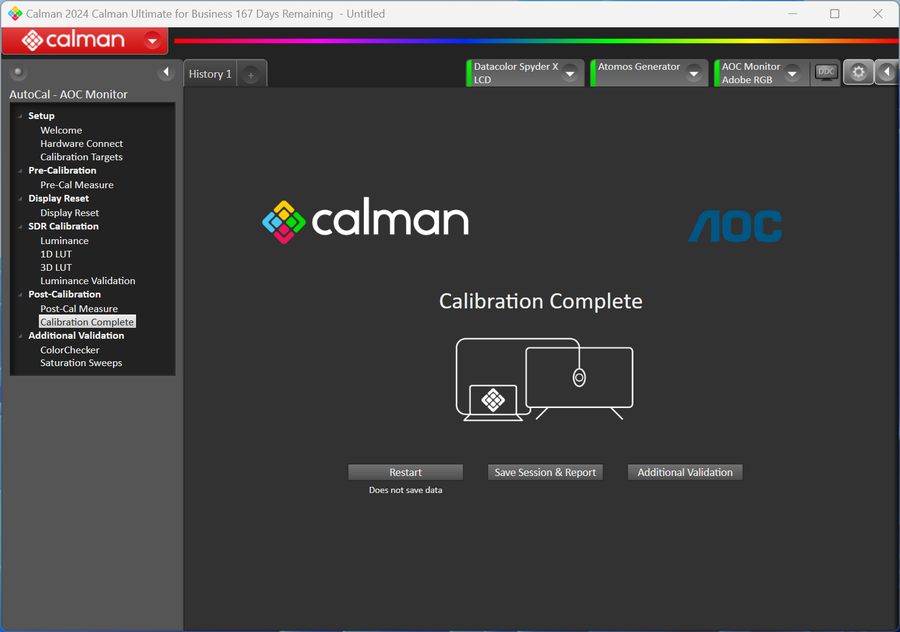Select Calibration Targets in the workflow
The height and width of the screenshot is (632, 900).
coord(82,157)
